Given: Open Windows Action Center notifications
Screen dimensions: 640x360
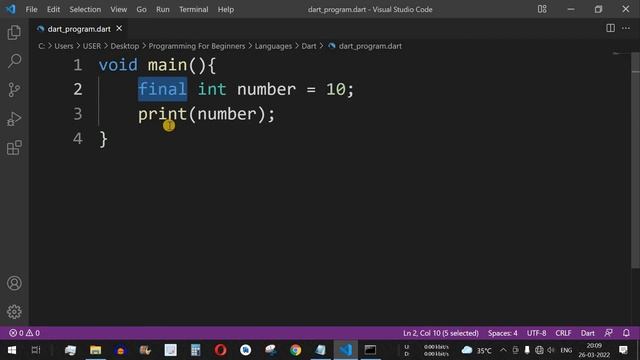Looking at the screenshot, I should point(623,350).
